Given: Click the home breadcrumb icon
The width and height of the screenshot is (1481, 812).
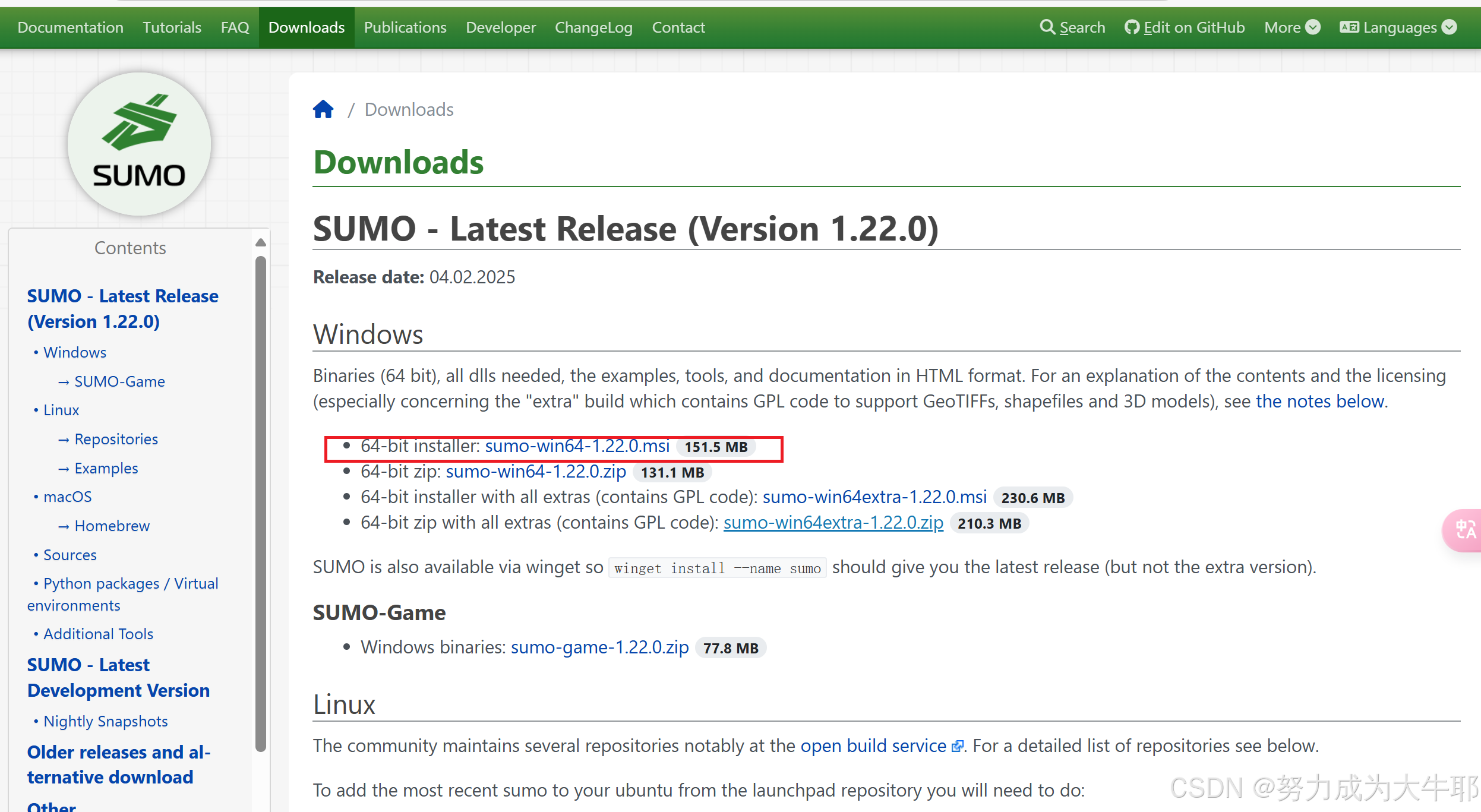Looking at the screenshot, I should tap(323, 108).
